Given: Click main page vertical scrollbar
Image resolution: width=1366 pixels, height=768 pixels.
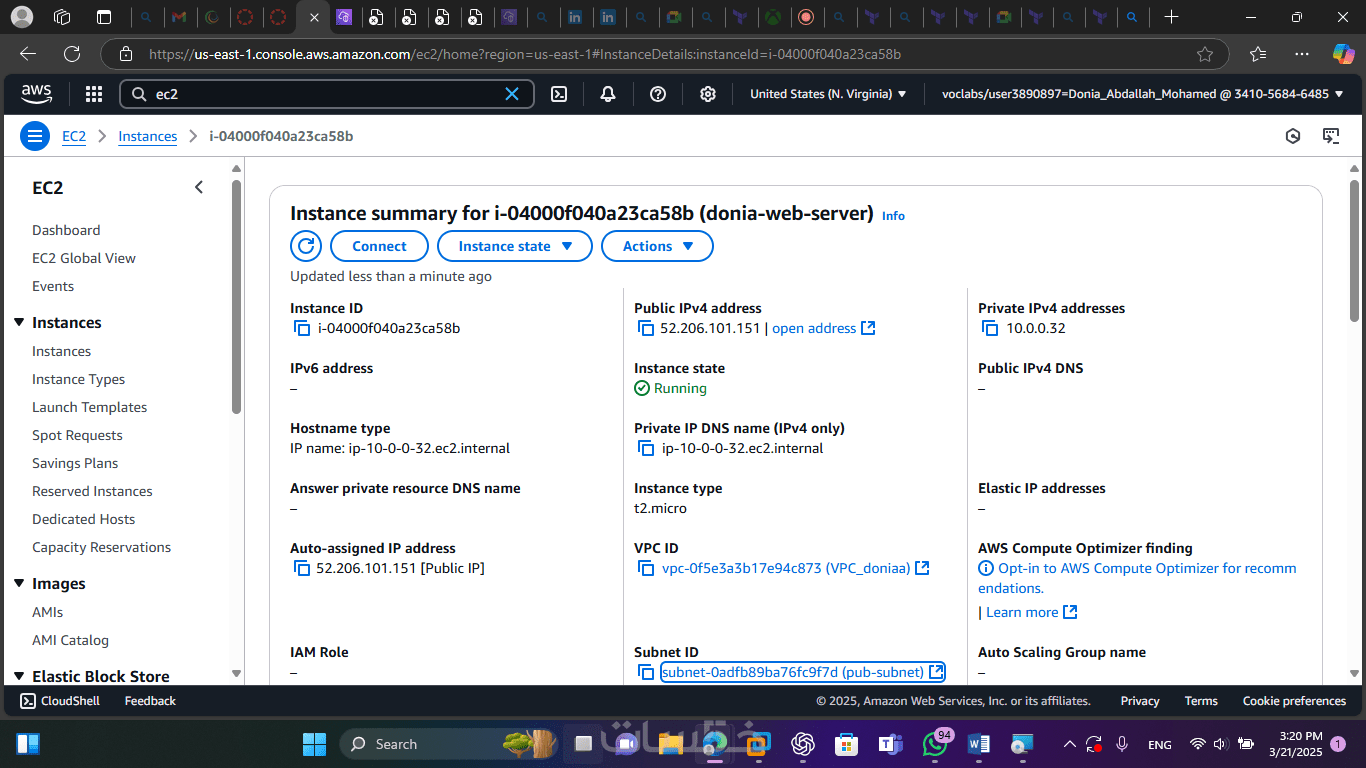Looking at the screenshot, I should coord(1353,250).
